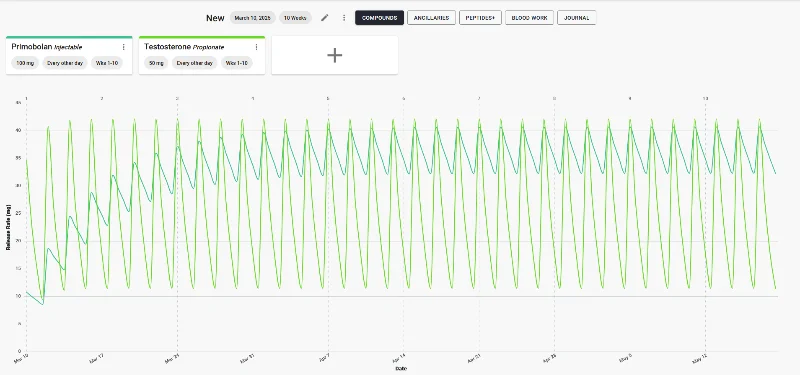Click the Primobolan Injectable card title
This screenshot has height=375, width=800.
coord(47,47)
